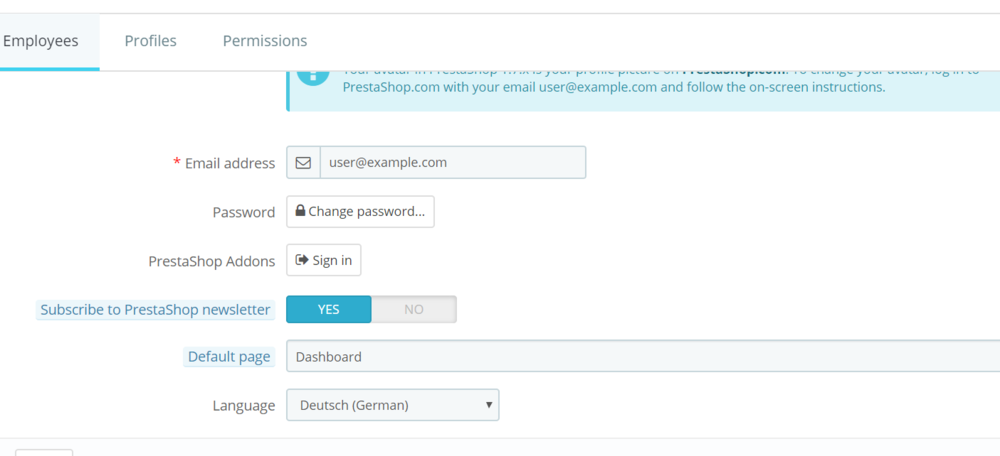
Task: Go to the Permissions tab
Action: point(265,41)
